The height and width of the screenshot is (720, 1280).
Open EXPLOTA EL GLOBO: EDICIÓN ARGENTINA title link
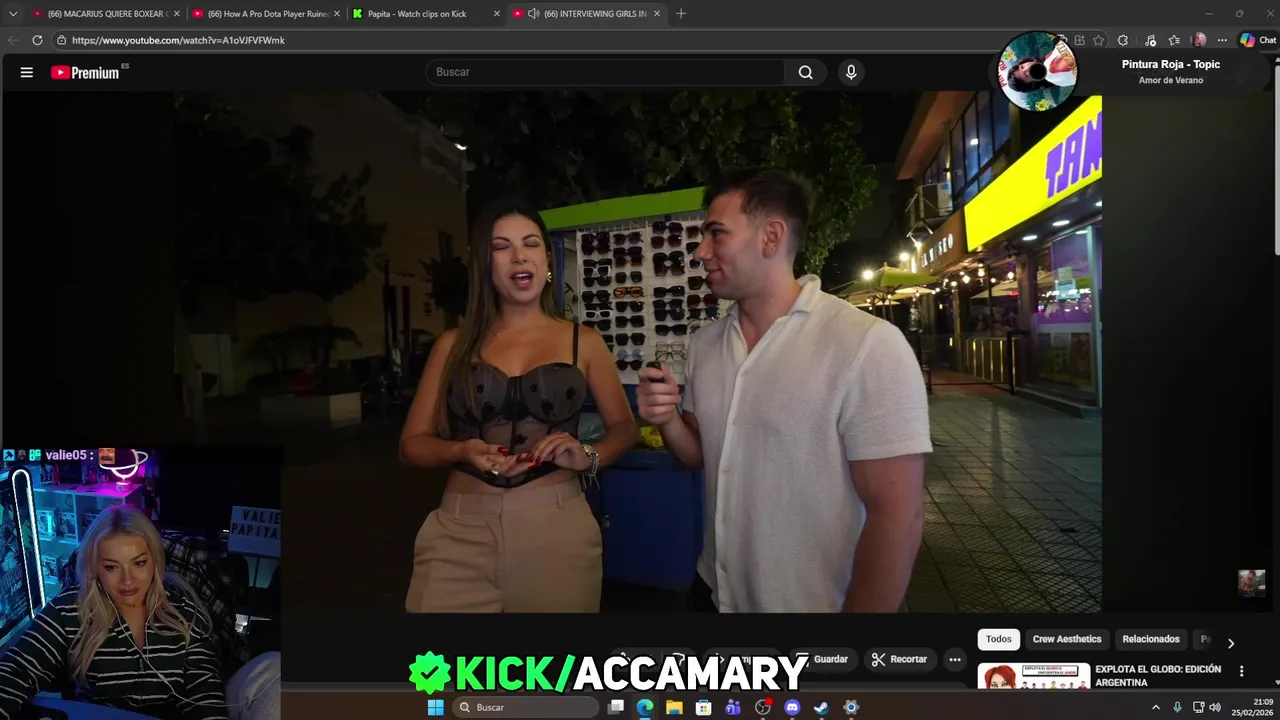1158,675
